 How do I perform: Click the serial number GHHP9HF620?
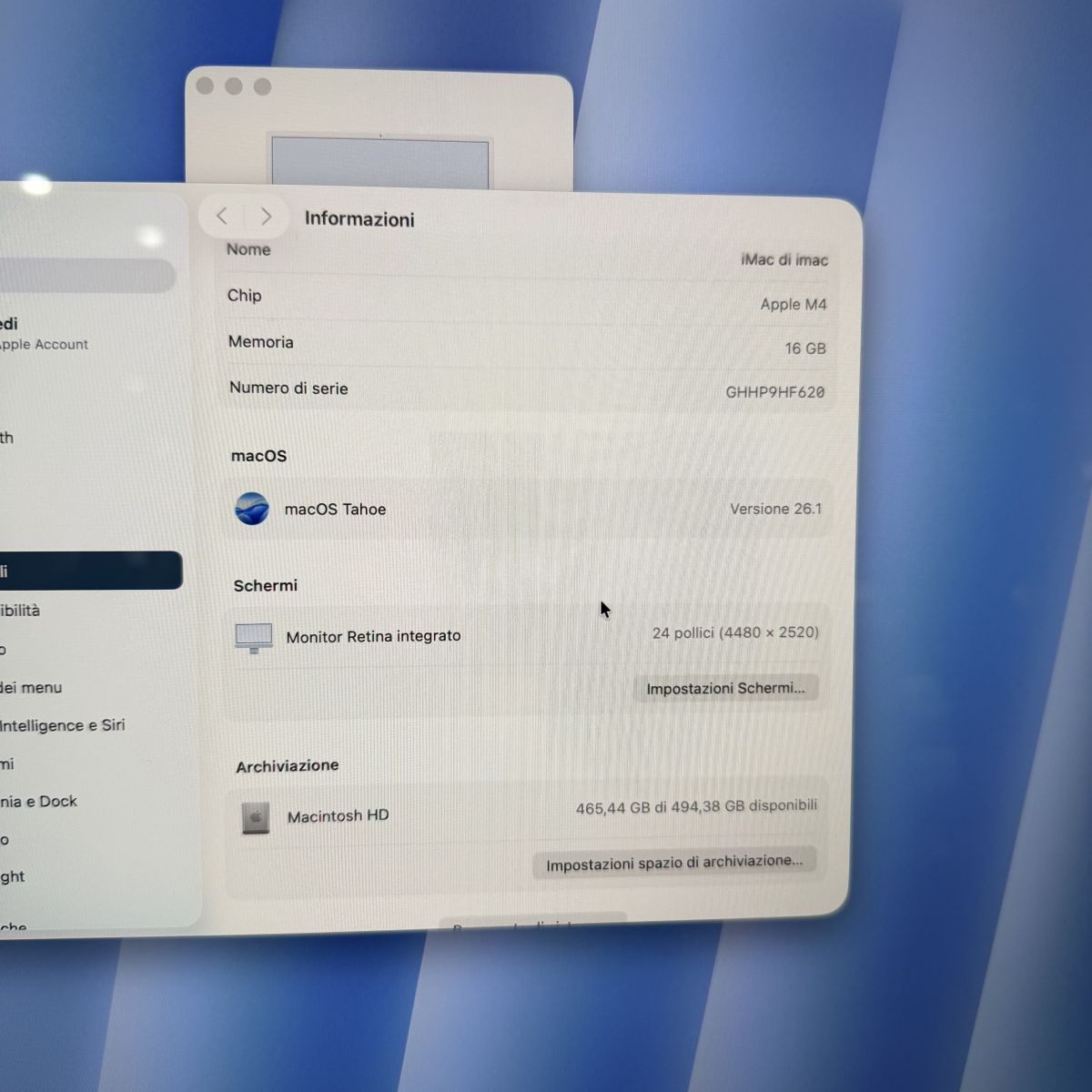click(774, 392)
